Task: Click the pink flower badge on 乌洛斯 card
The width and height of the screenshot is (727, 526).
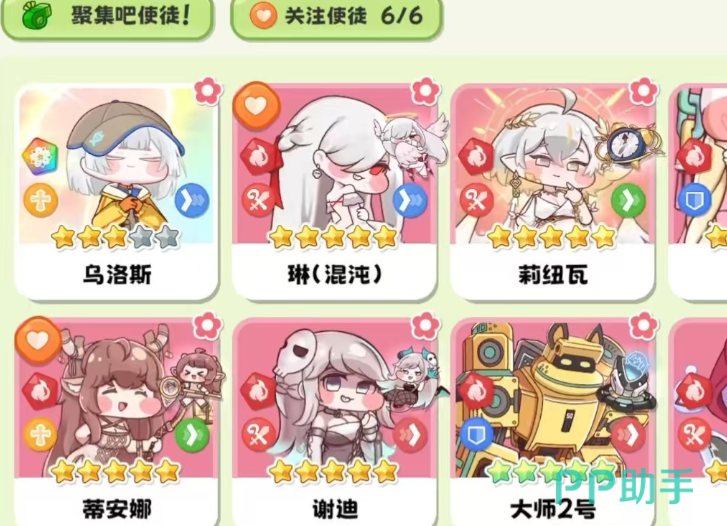Action: click(x=208, y=91)
